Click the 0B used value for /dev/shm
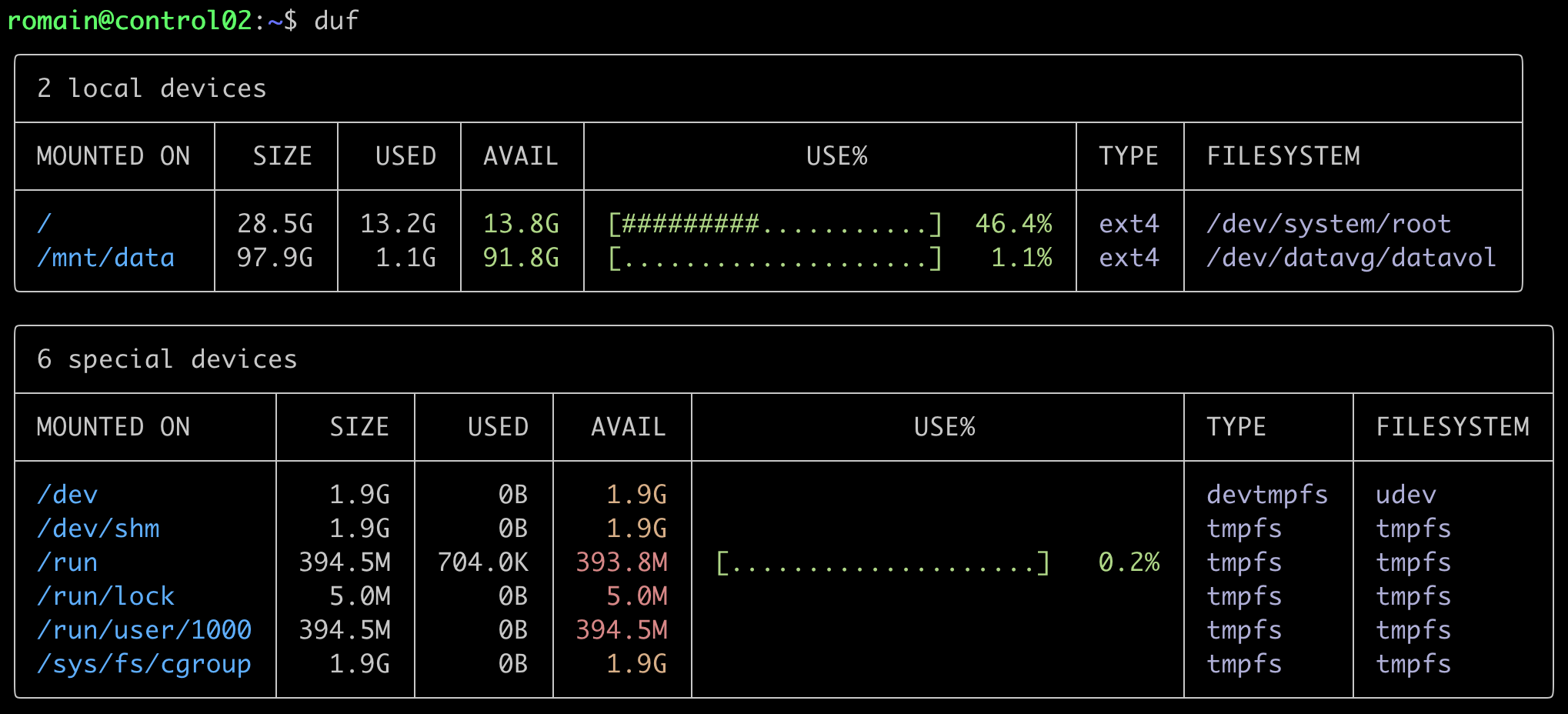 point(513,529)
